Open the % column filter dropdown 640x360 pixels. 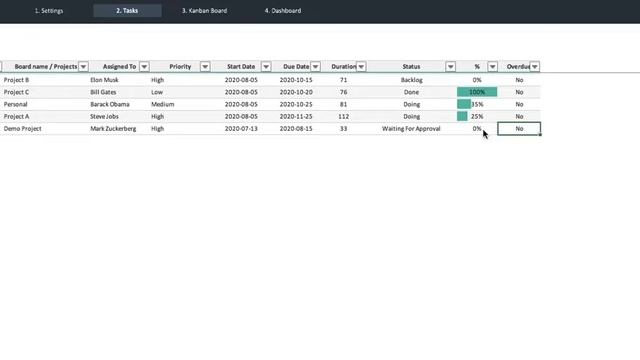point(492,67)
